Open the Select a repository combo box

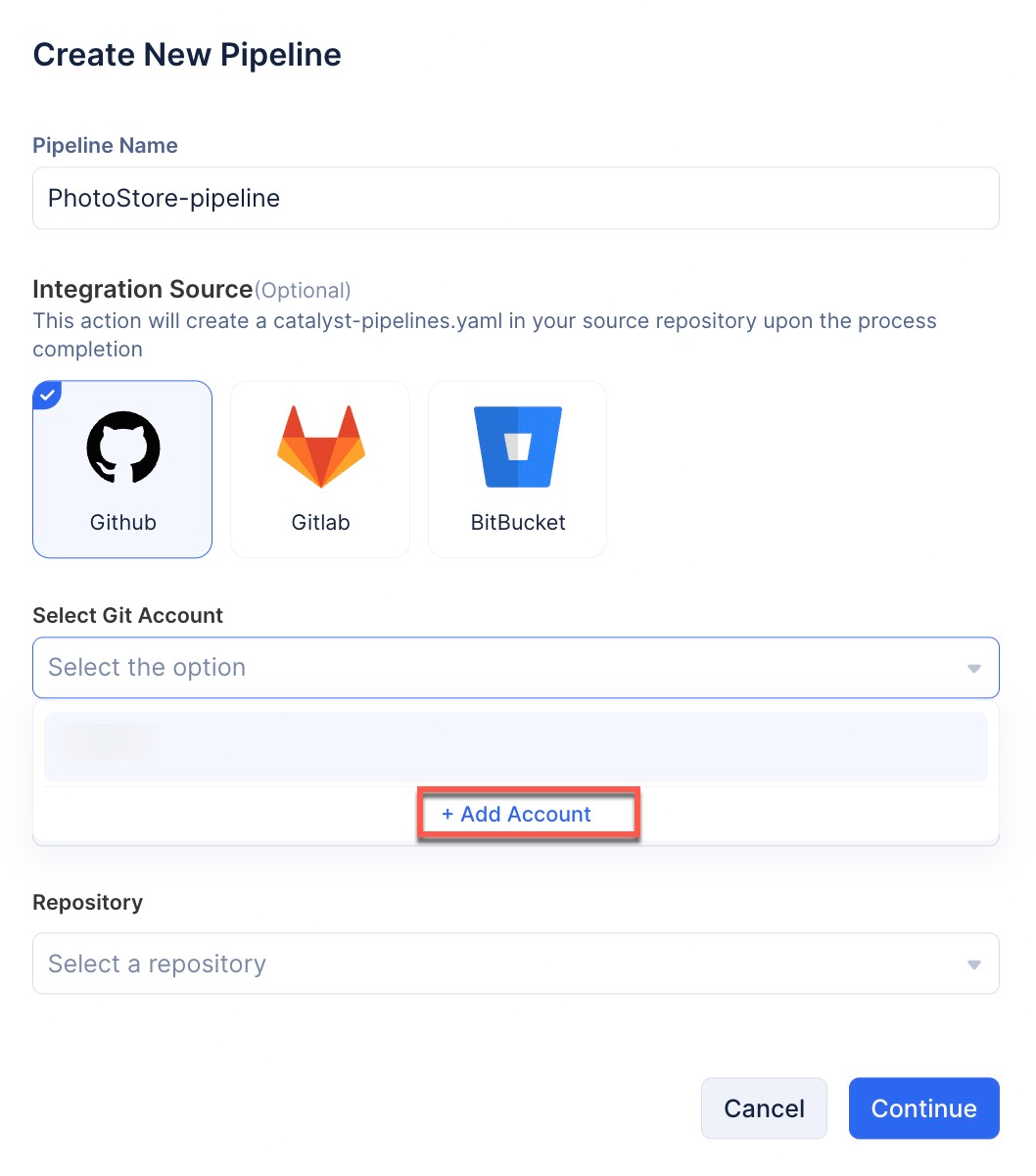click(x=490, y=964)
